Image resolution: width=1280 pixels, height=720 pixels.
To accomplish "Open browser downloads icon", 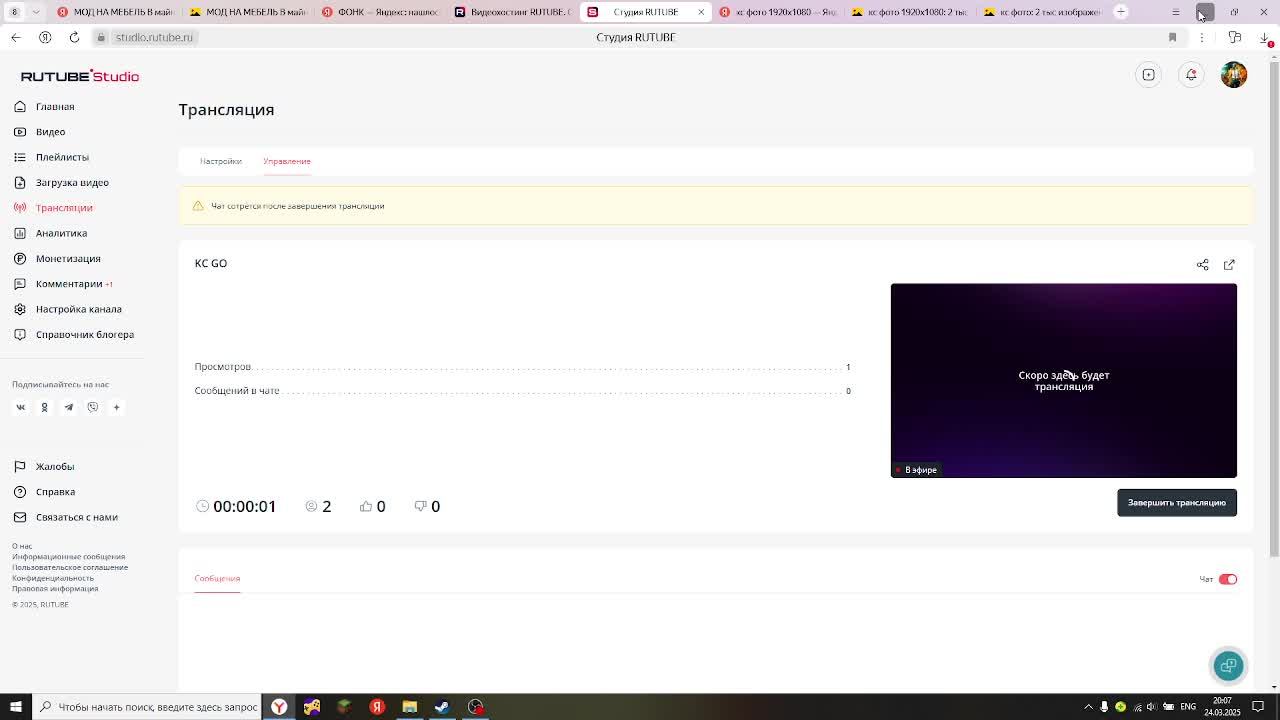I will 1265,37.
